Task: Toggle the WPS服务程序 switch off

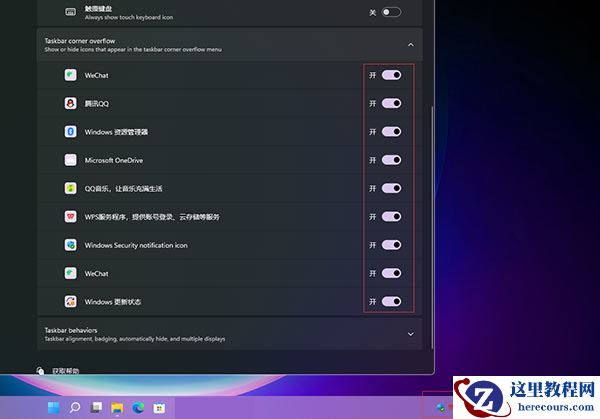Action: click(391, 217)
